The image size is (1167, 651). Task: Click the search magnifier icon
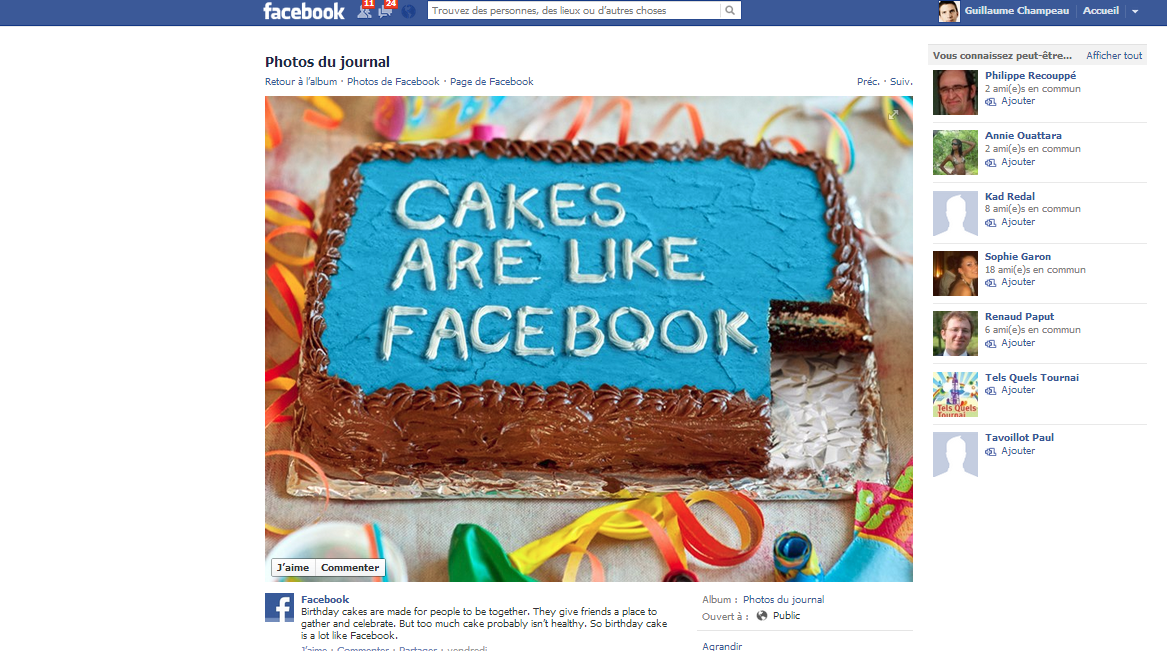(730, 10)
